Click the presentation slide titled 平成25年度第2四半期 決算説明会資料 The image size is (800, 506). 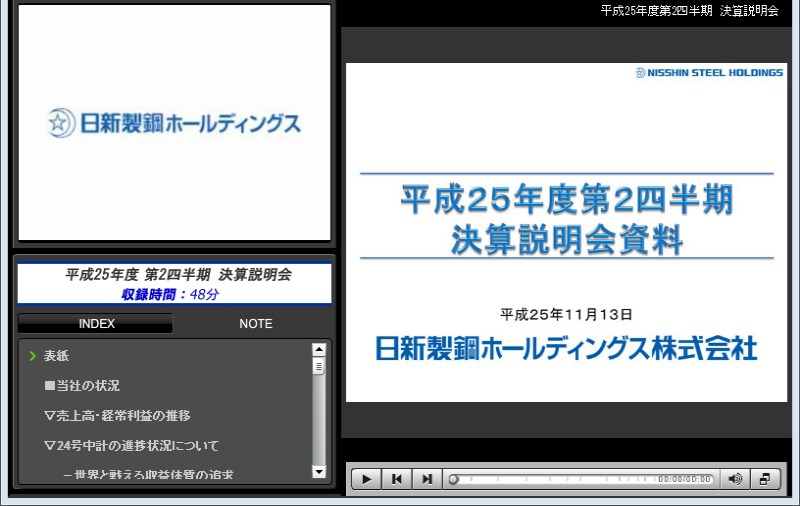(x=566, y=233)
